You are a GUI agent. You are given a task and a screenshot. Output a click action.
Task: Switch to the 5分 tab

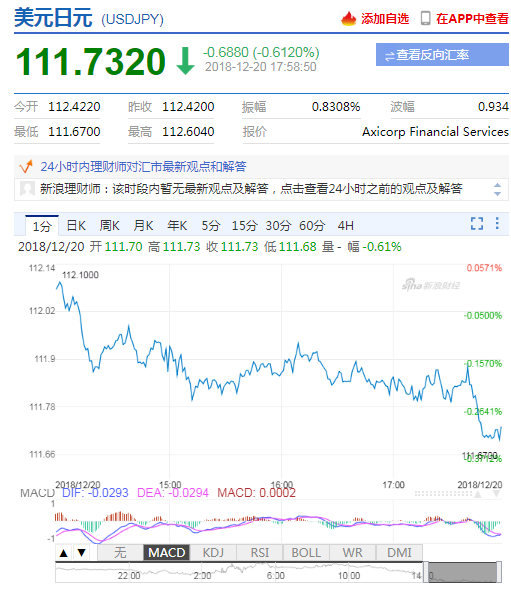tap(211, 226)
